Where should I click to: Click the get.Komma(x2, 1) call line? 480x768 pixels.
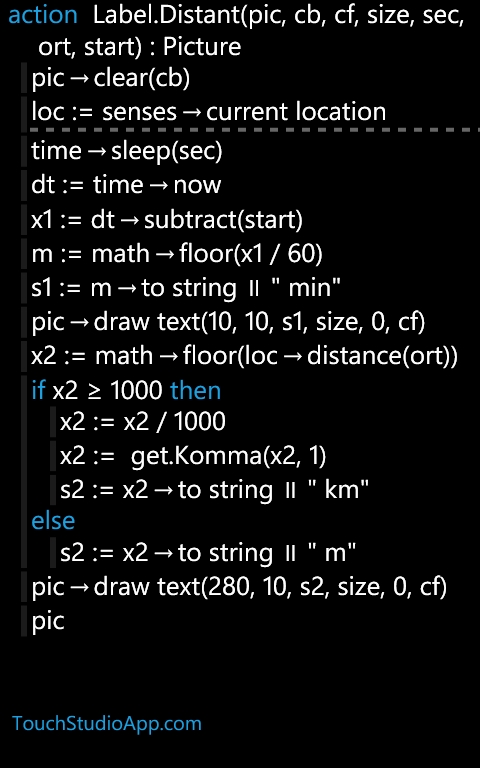click(193, 456)
